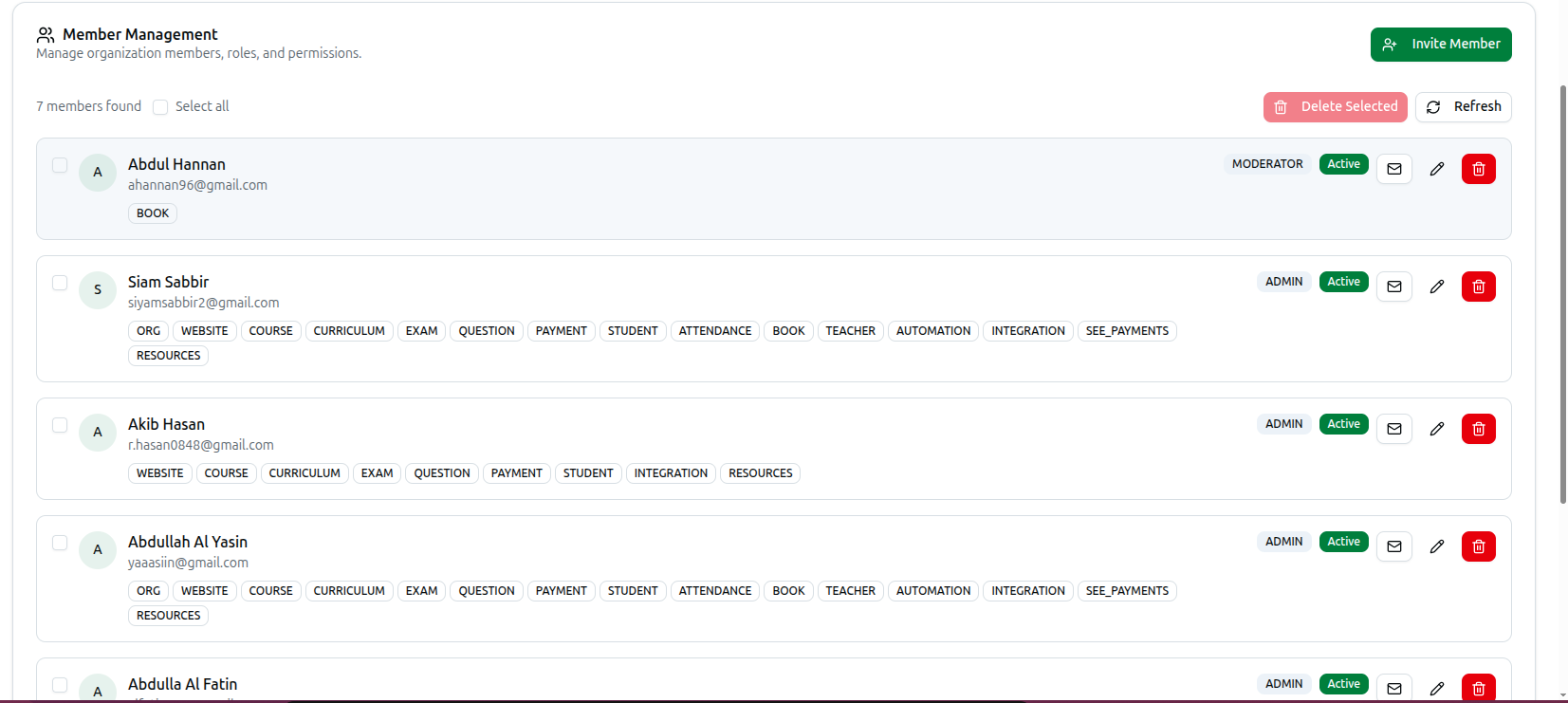Tick the checkbox for Siam Sabbir
Screen dimensions: 1568x703
tap(60, 283)
